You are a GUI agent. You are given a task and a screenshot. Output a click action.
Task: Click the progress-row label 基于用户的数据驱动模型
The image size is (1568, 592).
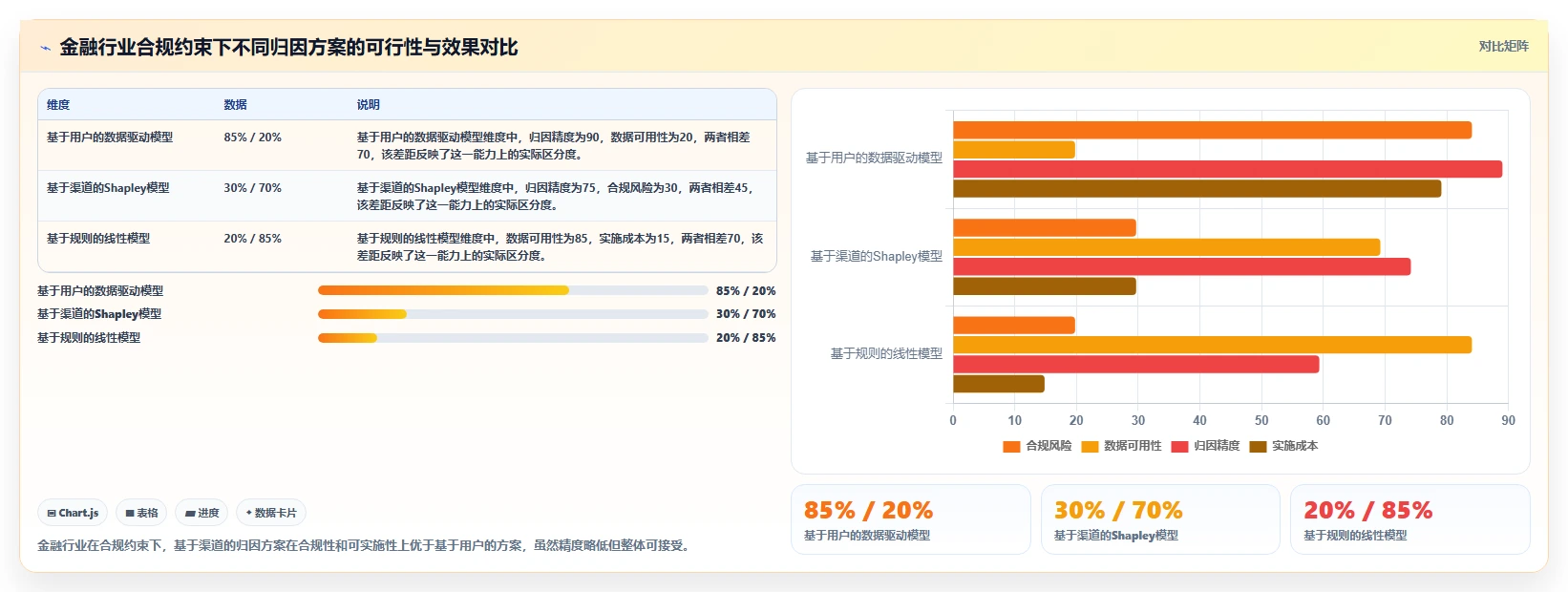(100, 291)
